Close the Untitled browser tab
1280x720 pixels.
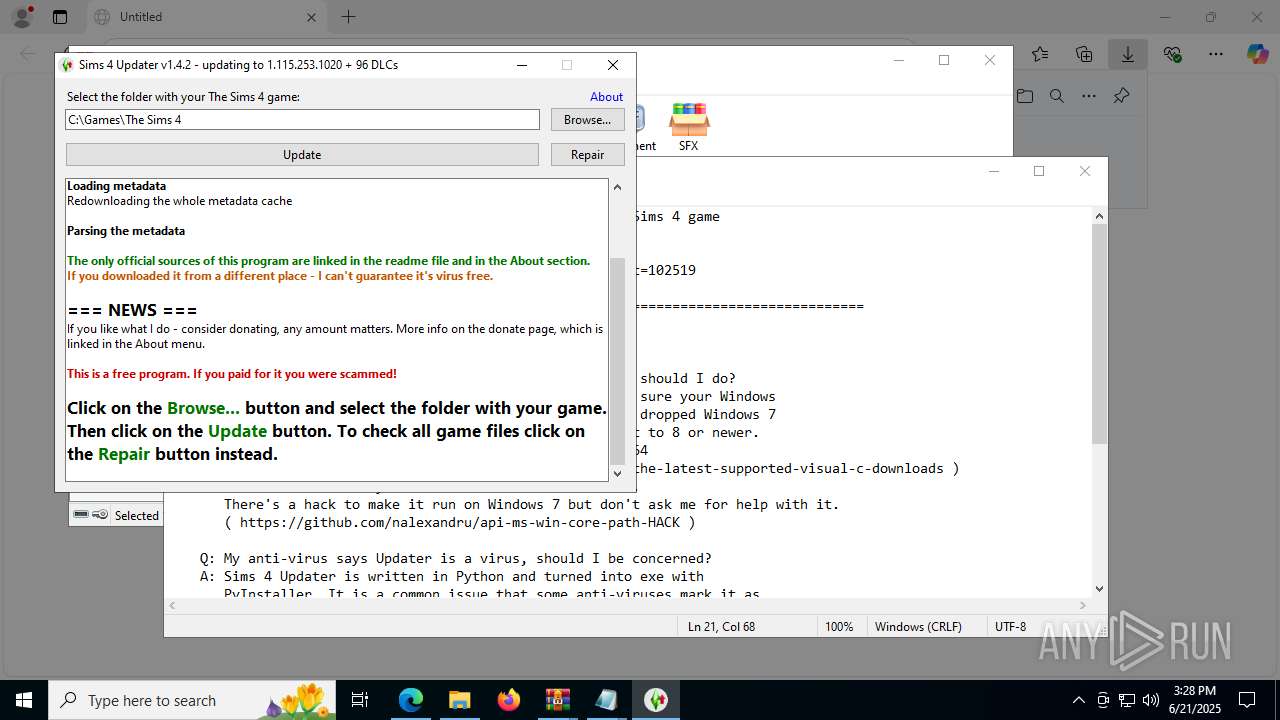click(311, 17)
